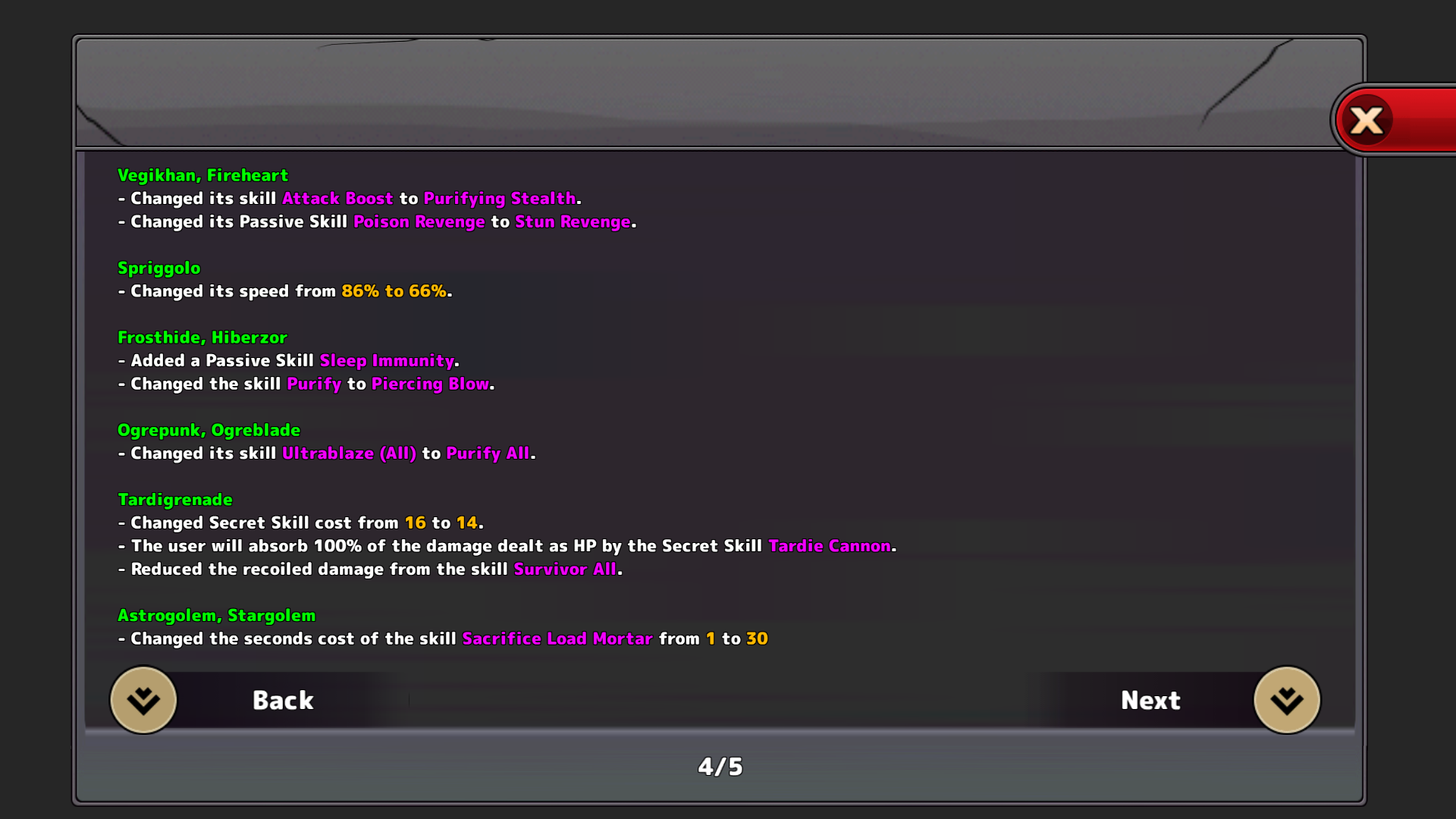Click the Next chevron icon

1287,700
